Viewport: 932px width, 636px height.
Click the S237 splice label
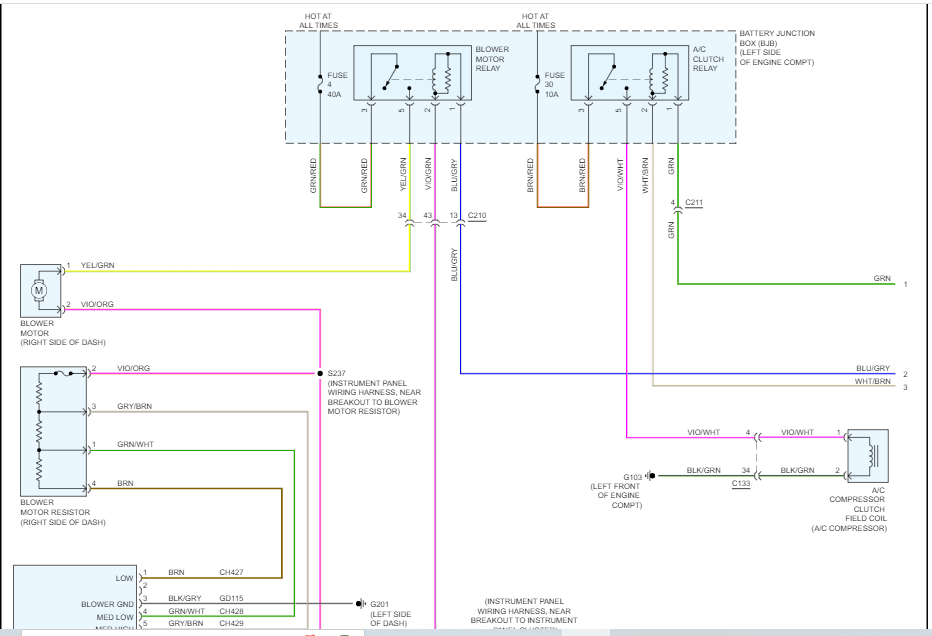click(336, 373)
